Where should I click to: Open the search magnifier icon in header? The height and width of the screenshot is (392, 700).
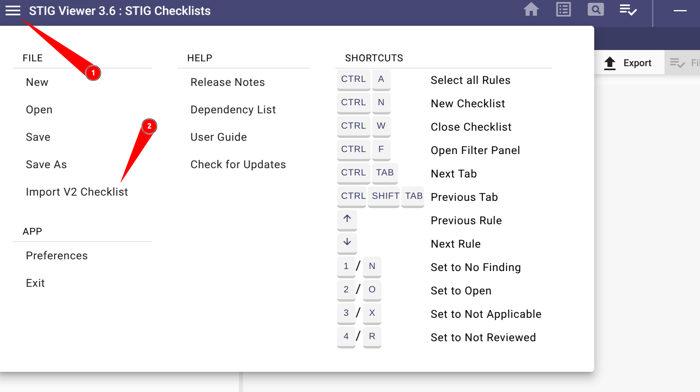(x=596, y=9)
